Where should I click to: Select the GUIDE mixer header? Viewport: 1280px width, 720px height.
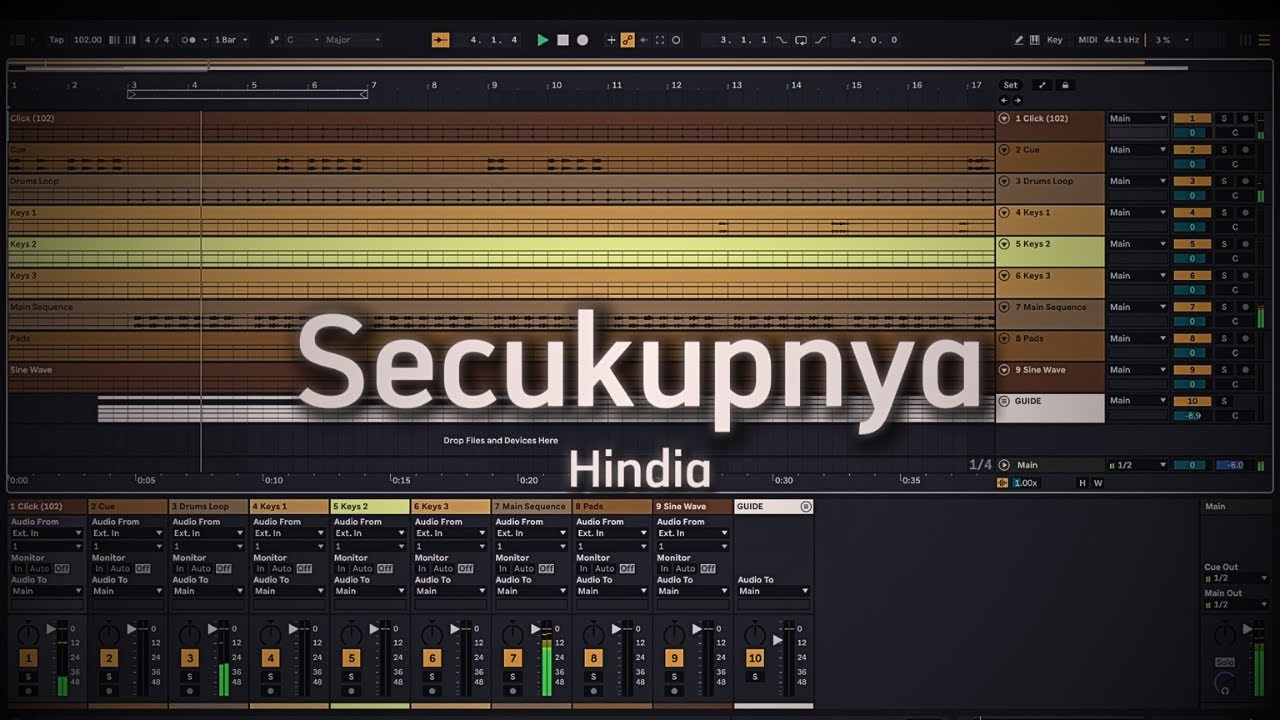[x=773, y=507]
